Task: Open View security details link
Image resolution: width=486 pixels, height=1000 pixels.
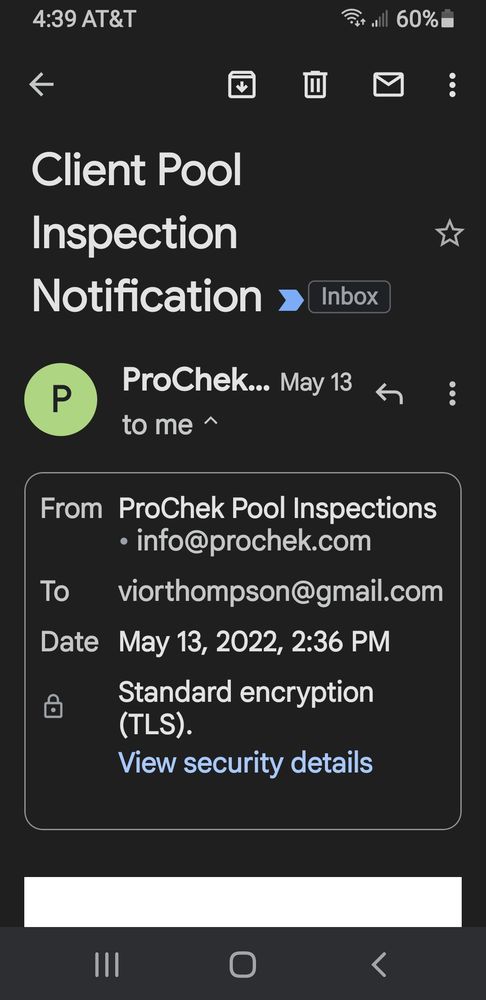Action: (246, 763)
